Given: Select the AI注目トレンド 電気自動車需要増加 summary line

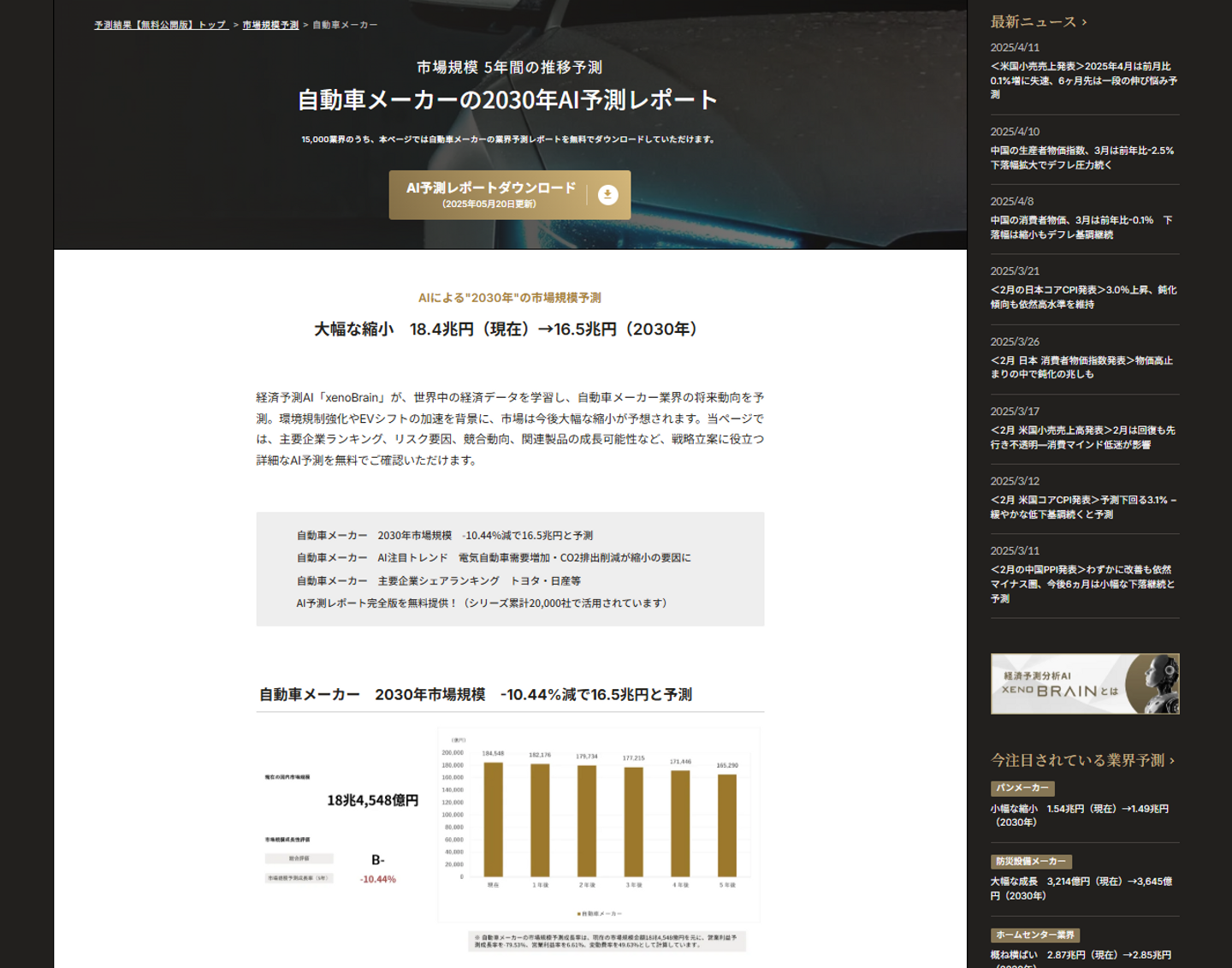Looking at the screenshot, I should (494, 558).
